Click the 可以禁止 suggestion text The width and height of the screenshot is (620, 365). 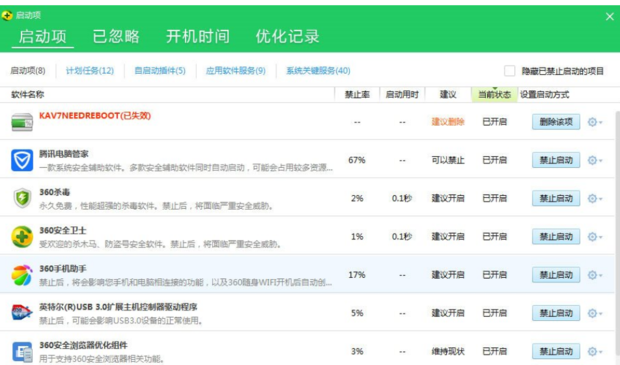point(448,160)
